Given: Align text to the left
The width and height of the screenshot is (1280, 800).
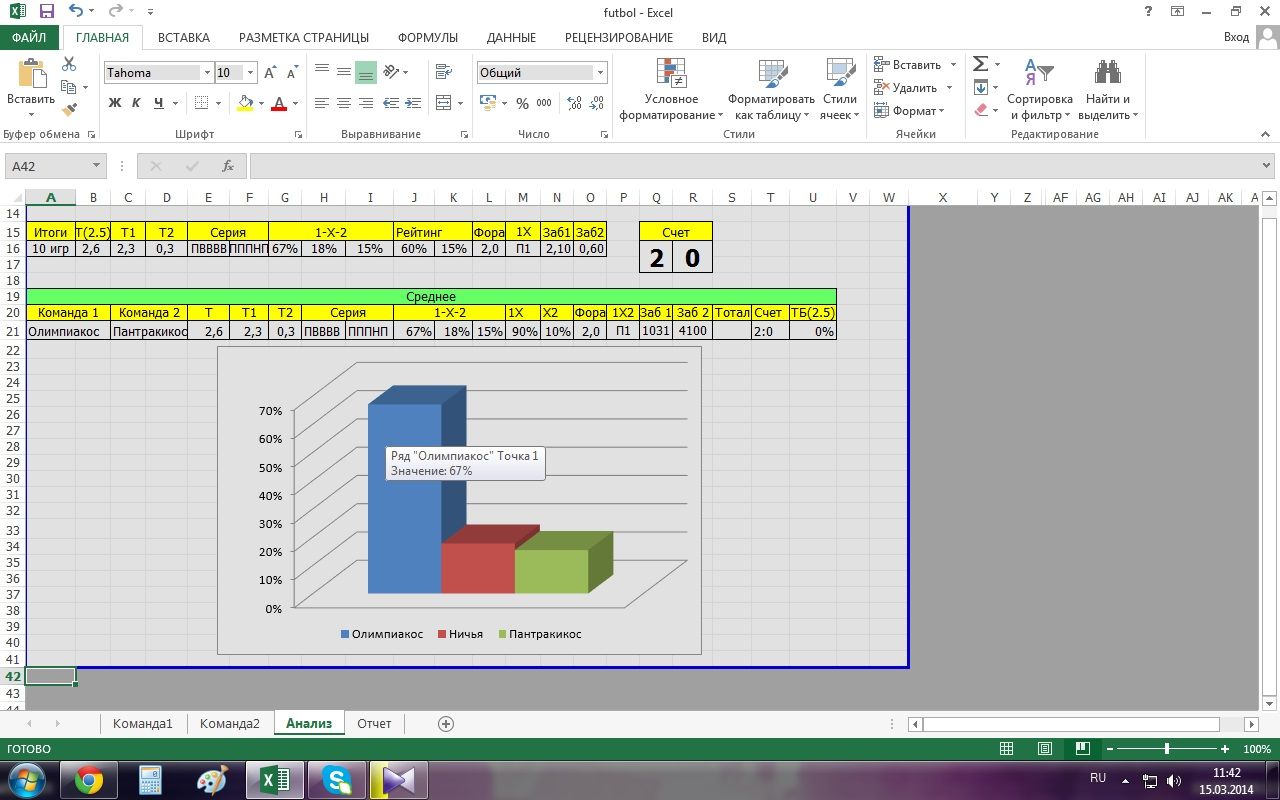Looking at the screenshot, I should tap(322, 103).
